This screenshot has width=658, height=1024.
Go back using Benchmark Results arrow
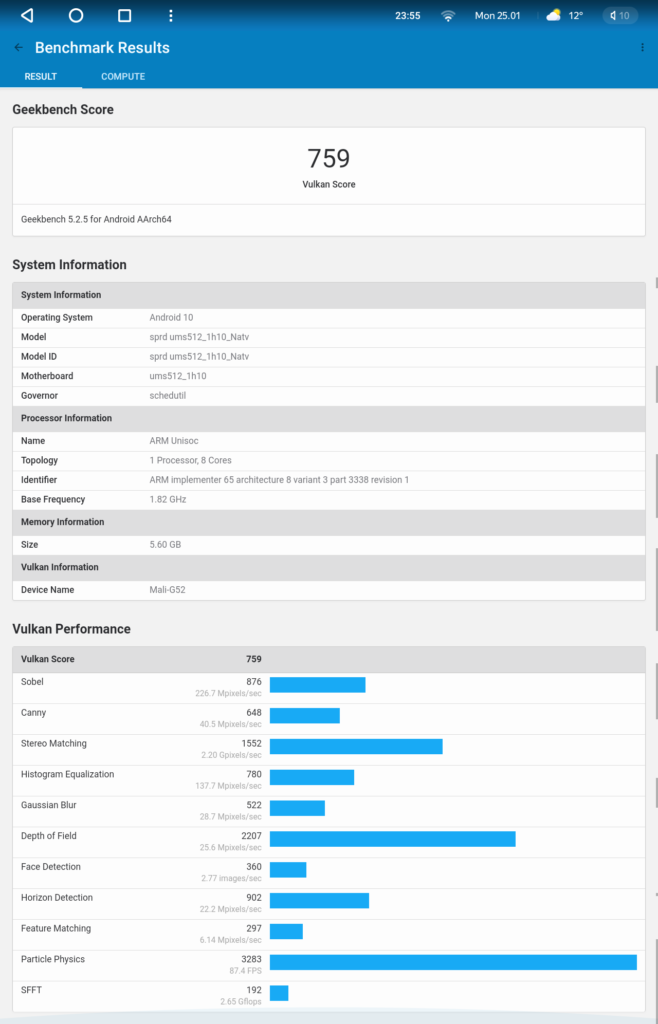[x=18, y=48]
